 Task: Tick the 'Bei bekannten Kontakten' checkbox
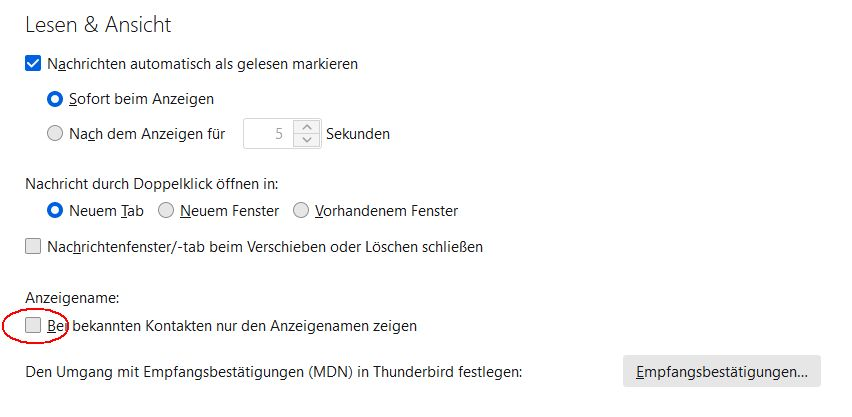click(x=33, y=325)
